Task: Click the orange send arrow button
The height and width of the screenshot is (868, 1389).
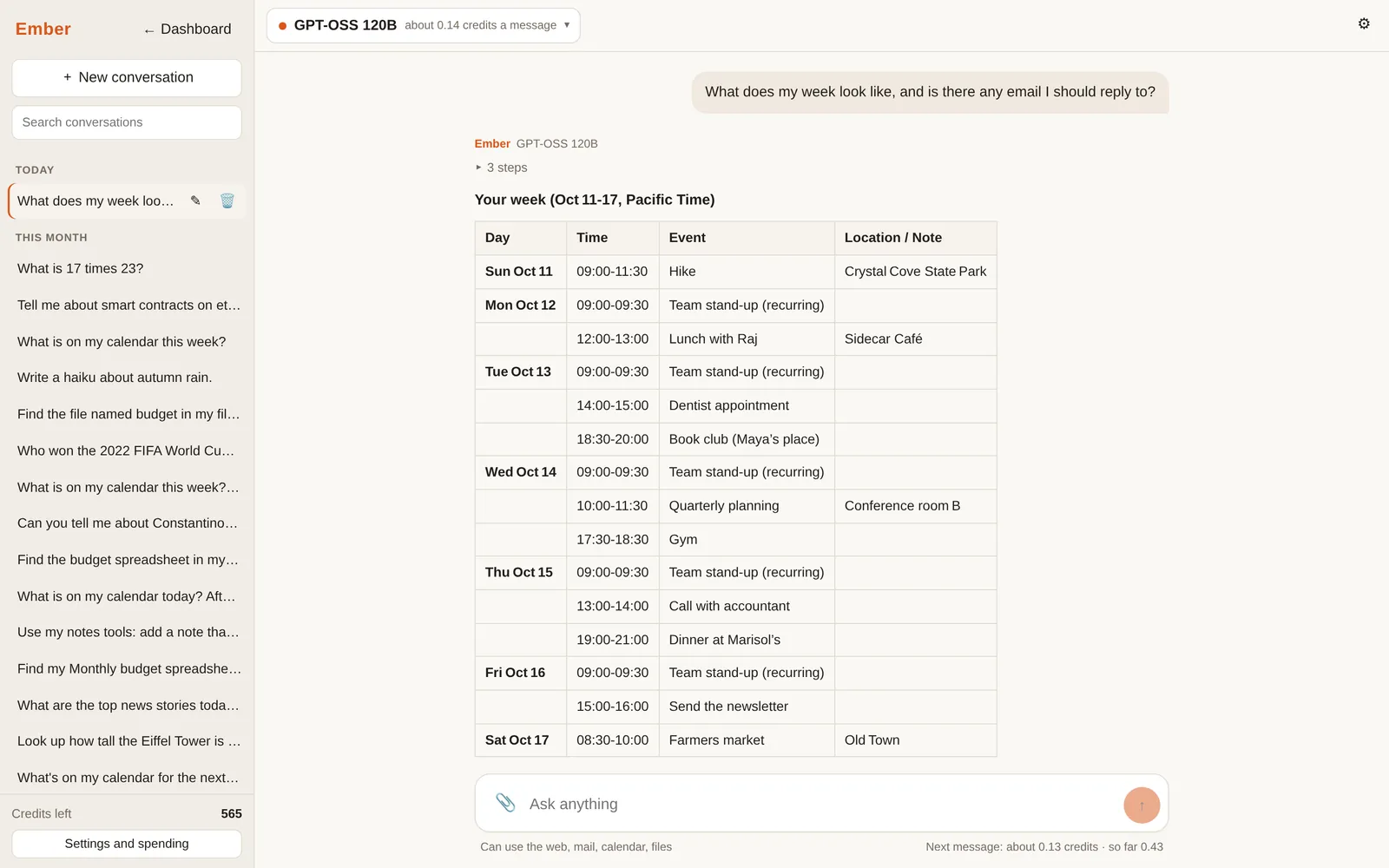Action: point(1142,805)
